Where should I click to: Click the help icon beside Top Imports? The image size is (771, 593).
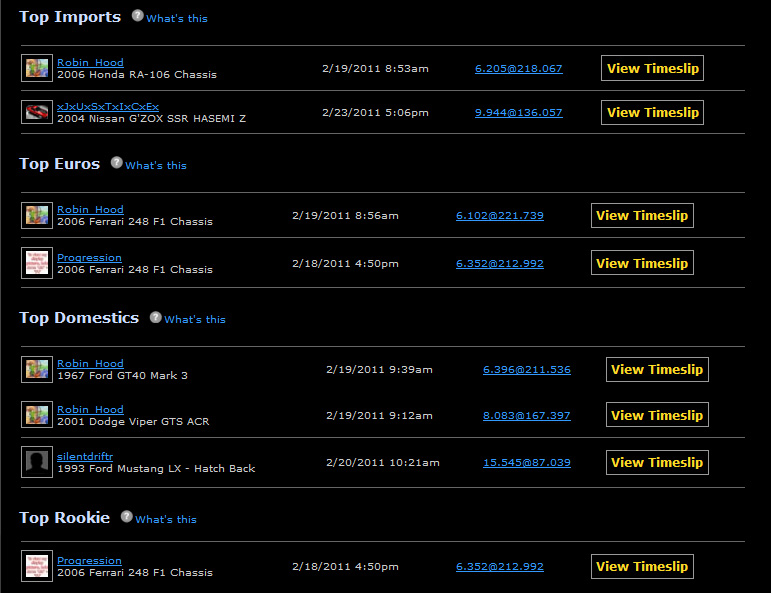138,17
